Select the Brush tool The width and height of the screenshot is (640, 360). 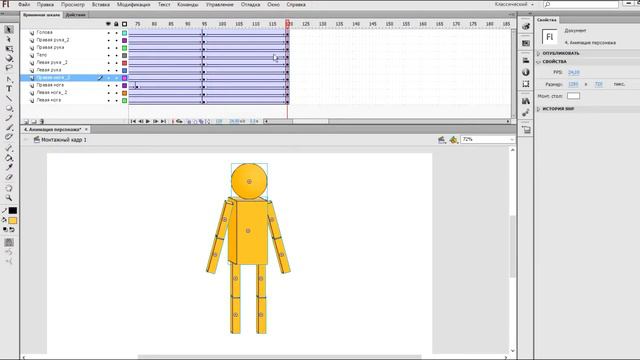tap(9, 128)
